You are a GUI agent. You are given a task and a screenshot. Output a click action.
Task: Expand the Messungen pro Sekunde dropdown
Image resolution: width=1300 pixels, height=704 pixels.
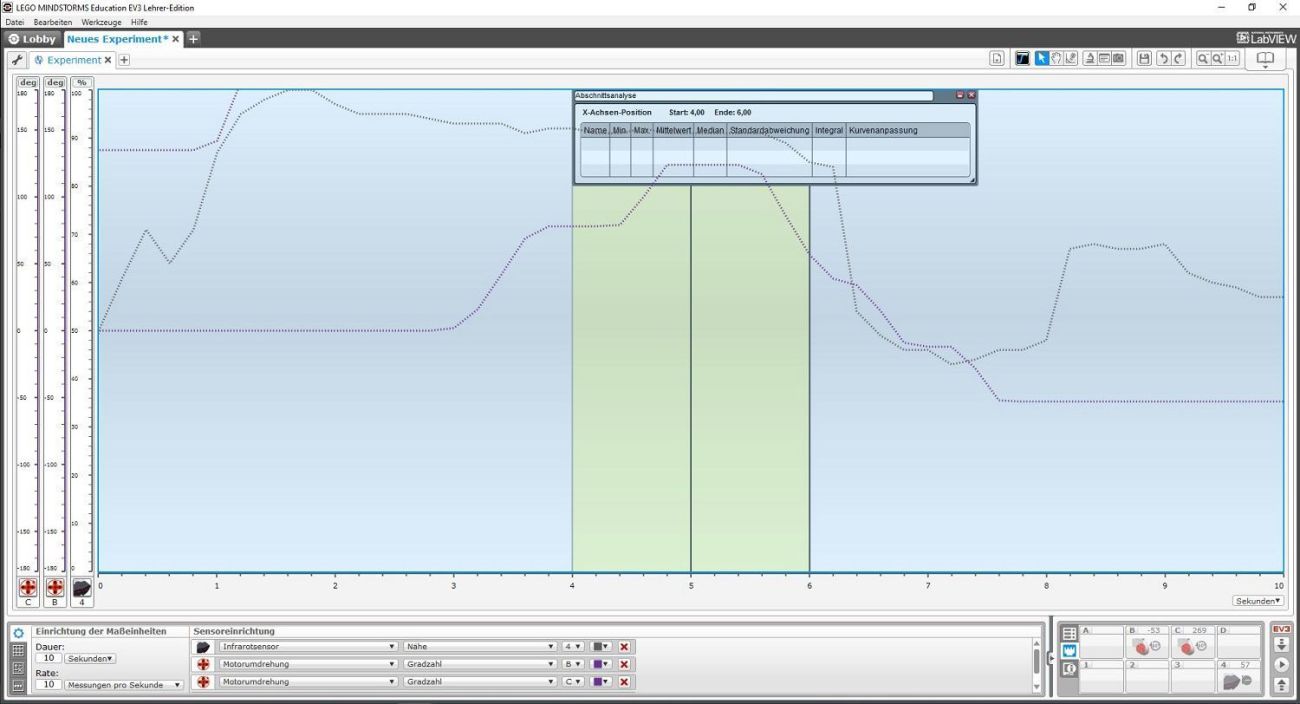click(124, 685)
